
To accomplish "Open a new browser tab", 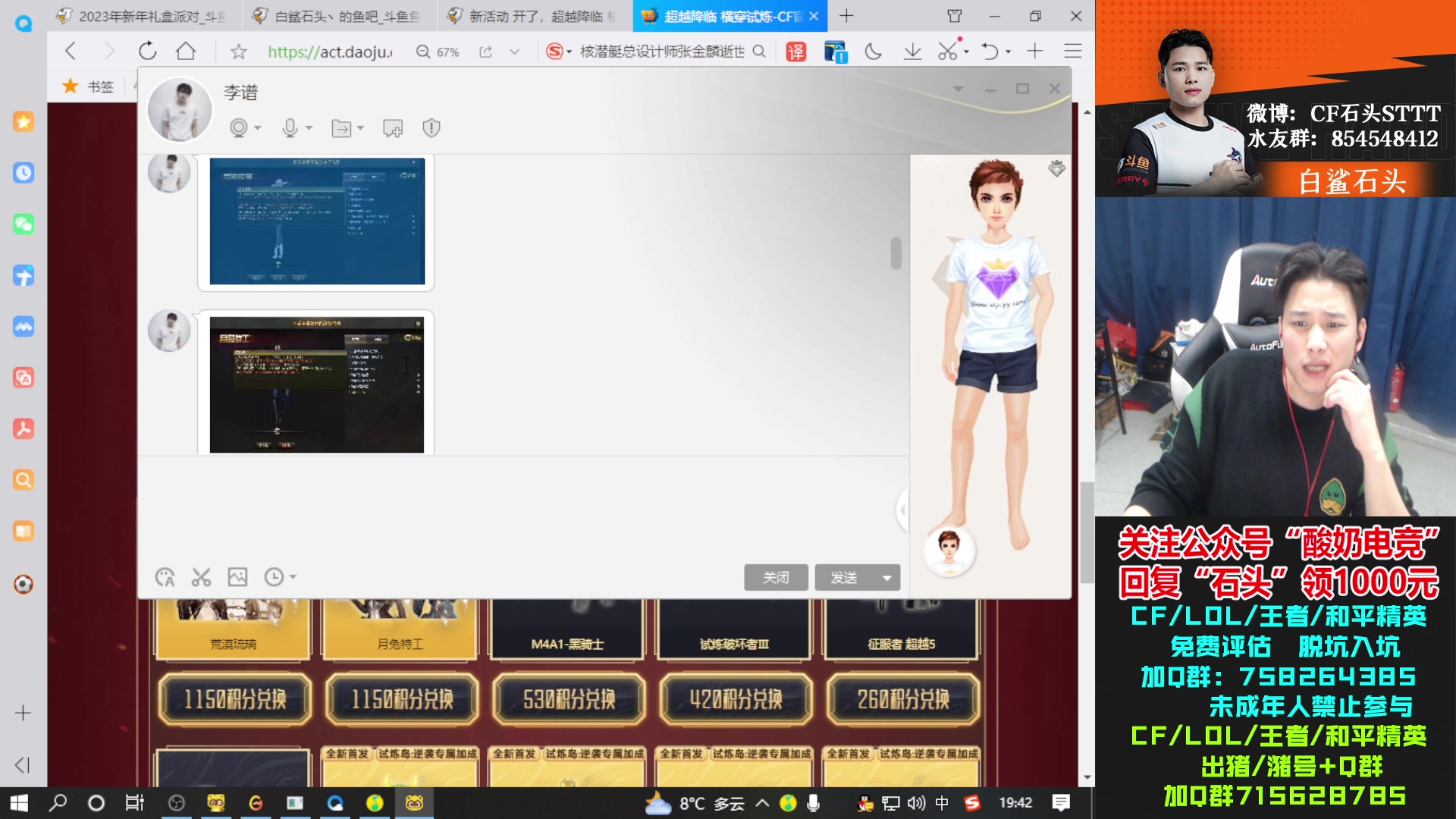I will (x=846, y=16).
